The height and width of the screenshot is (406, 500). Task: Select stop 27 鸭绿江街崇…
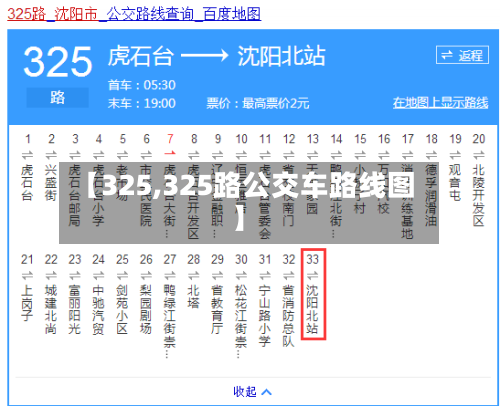(x=170, y=322)
